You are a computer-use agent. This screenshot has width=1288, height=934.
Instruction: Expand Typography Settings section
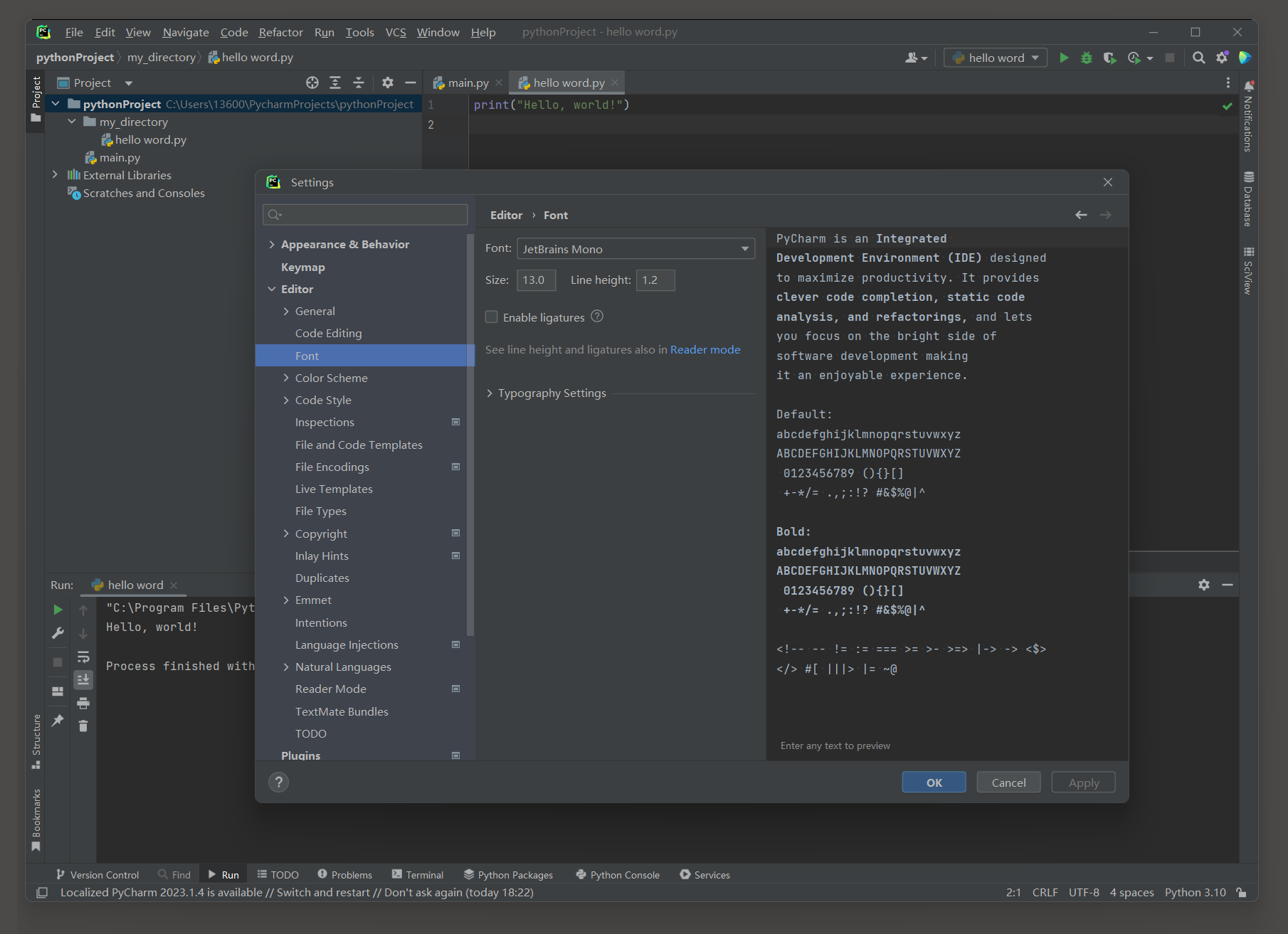tap(490, 393)
